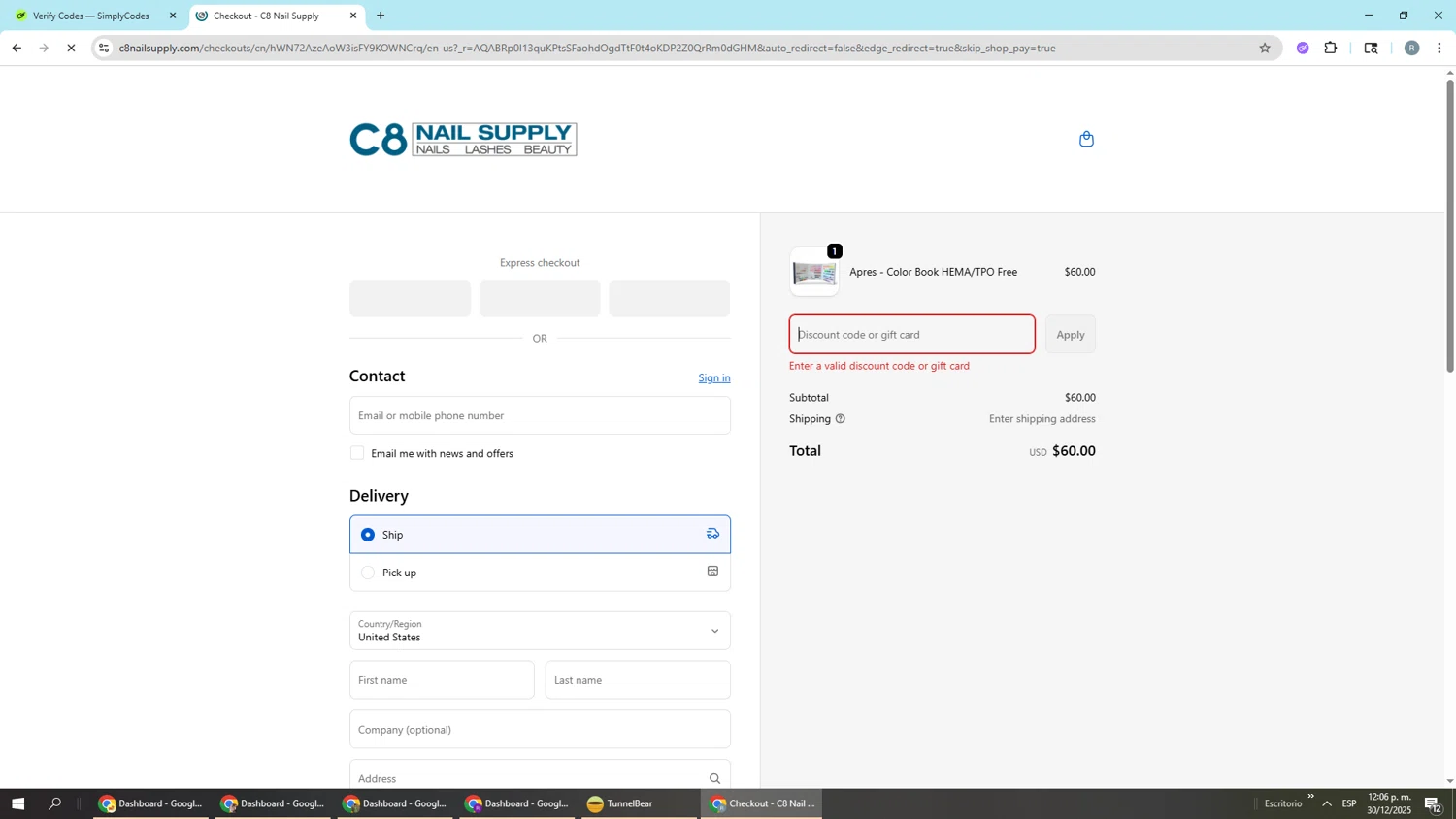Open the shopping bag cart icon
1456x819 pixels.
[x=1086, y=139]
